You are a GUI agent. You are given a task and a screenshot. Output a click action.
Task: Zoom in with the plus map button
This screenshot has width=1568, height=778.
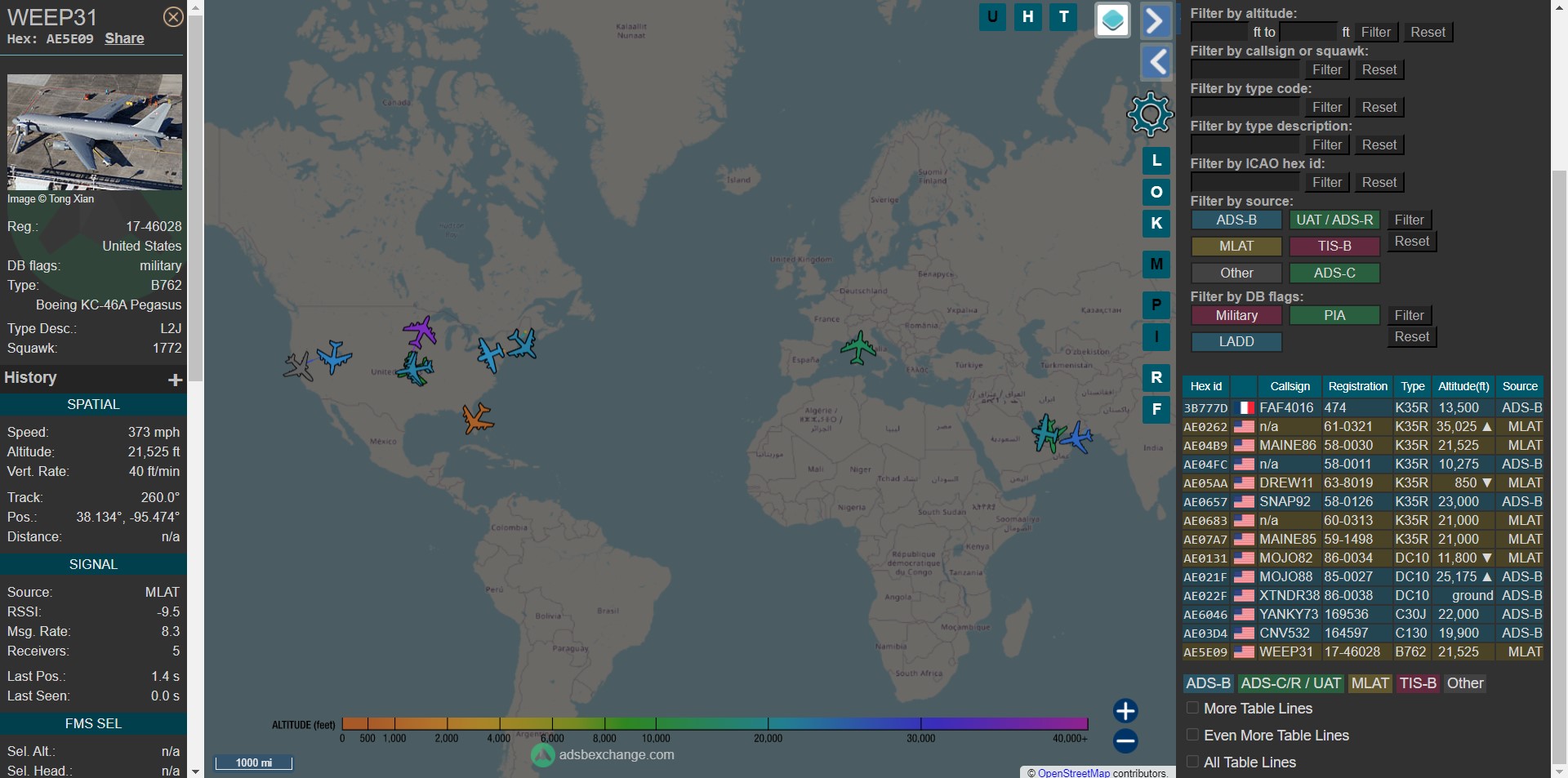click(x=1125, y=710)
